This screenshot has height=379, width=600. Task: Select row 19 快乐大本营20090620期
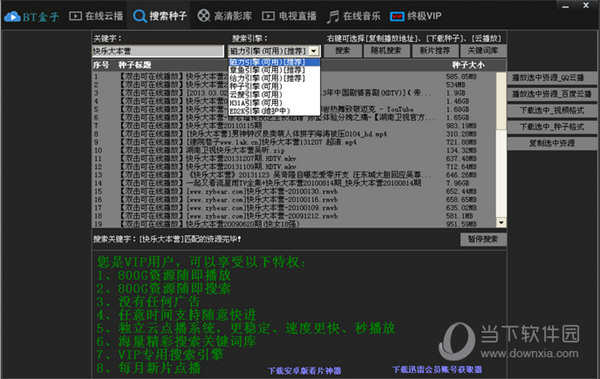(295, 224)
